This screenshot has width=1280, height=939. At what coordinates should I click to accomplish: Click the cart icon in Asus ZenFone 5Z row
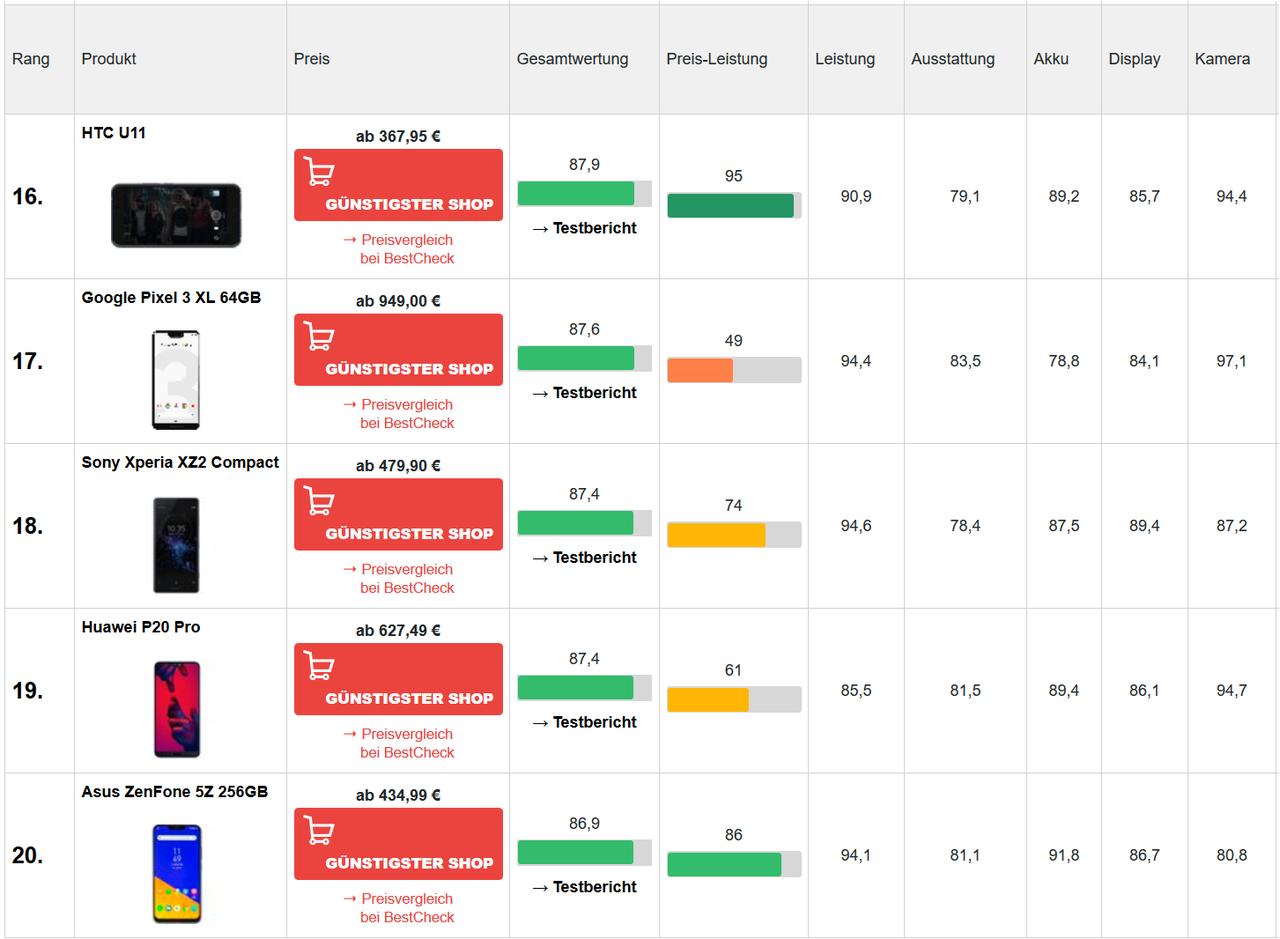(x=319, y=831)
